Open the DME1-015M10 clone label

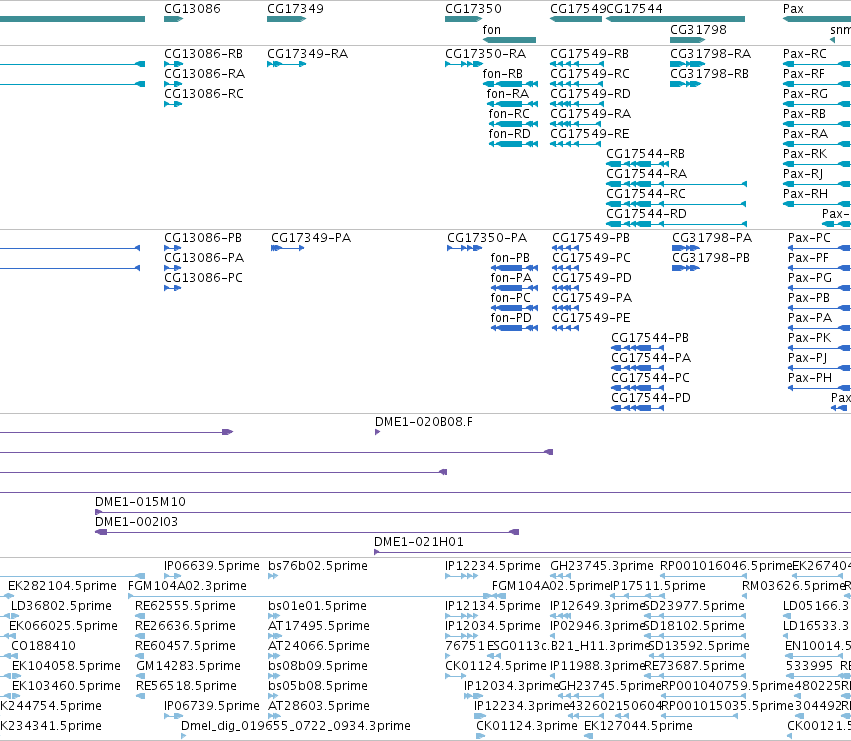140,502
